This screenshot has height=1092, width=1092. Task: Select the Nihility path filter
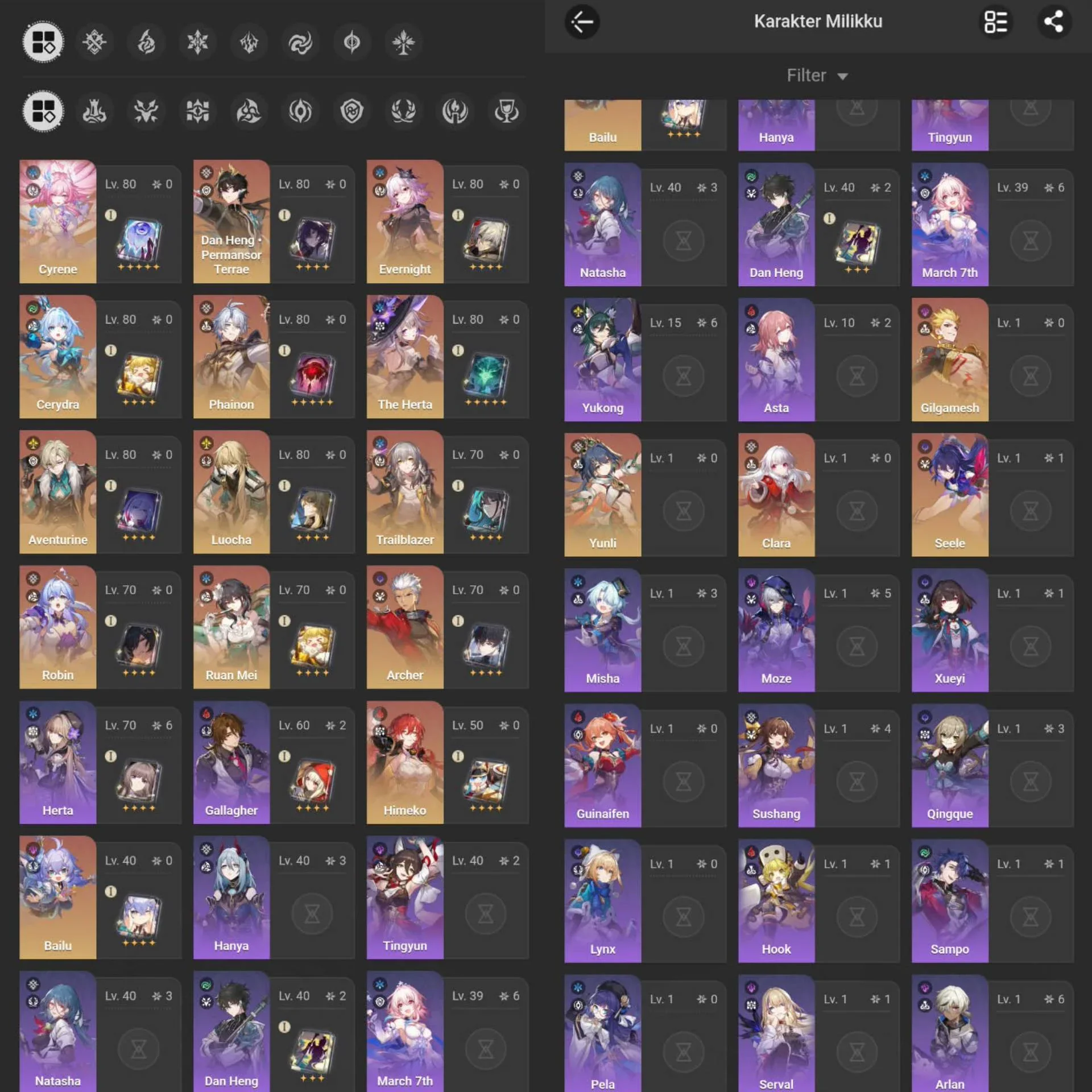[300, 111]
